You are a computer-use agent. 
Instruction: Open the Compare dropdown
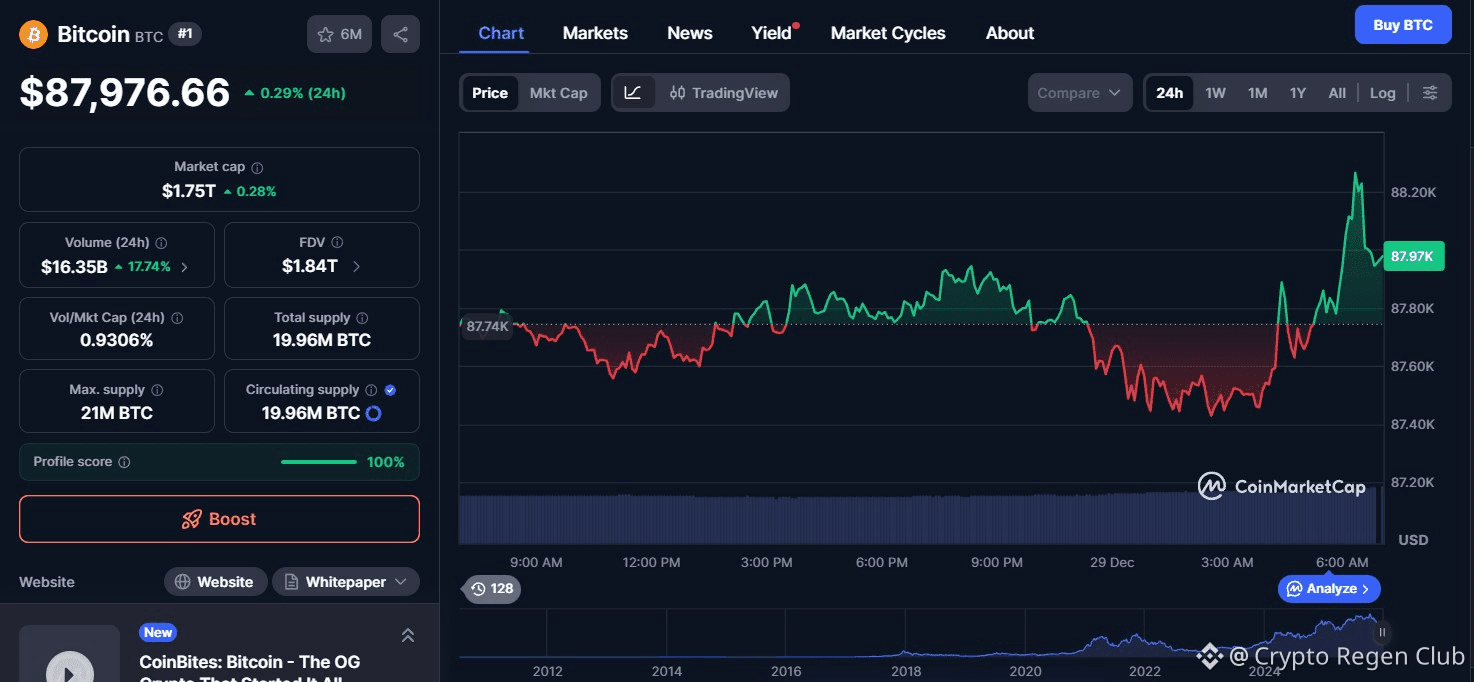pos(1079,93)
